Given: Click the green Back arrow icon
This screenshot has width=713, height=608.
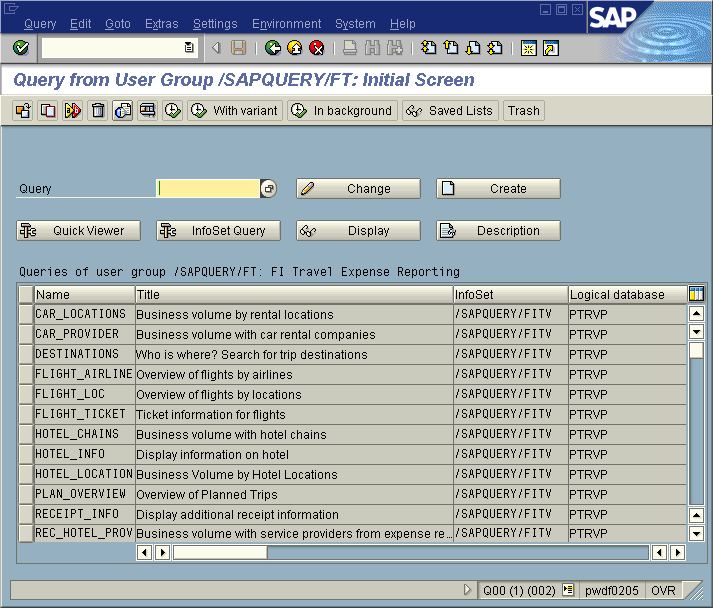Looking at the screenshot, I should coord(273,48).
